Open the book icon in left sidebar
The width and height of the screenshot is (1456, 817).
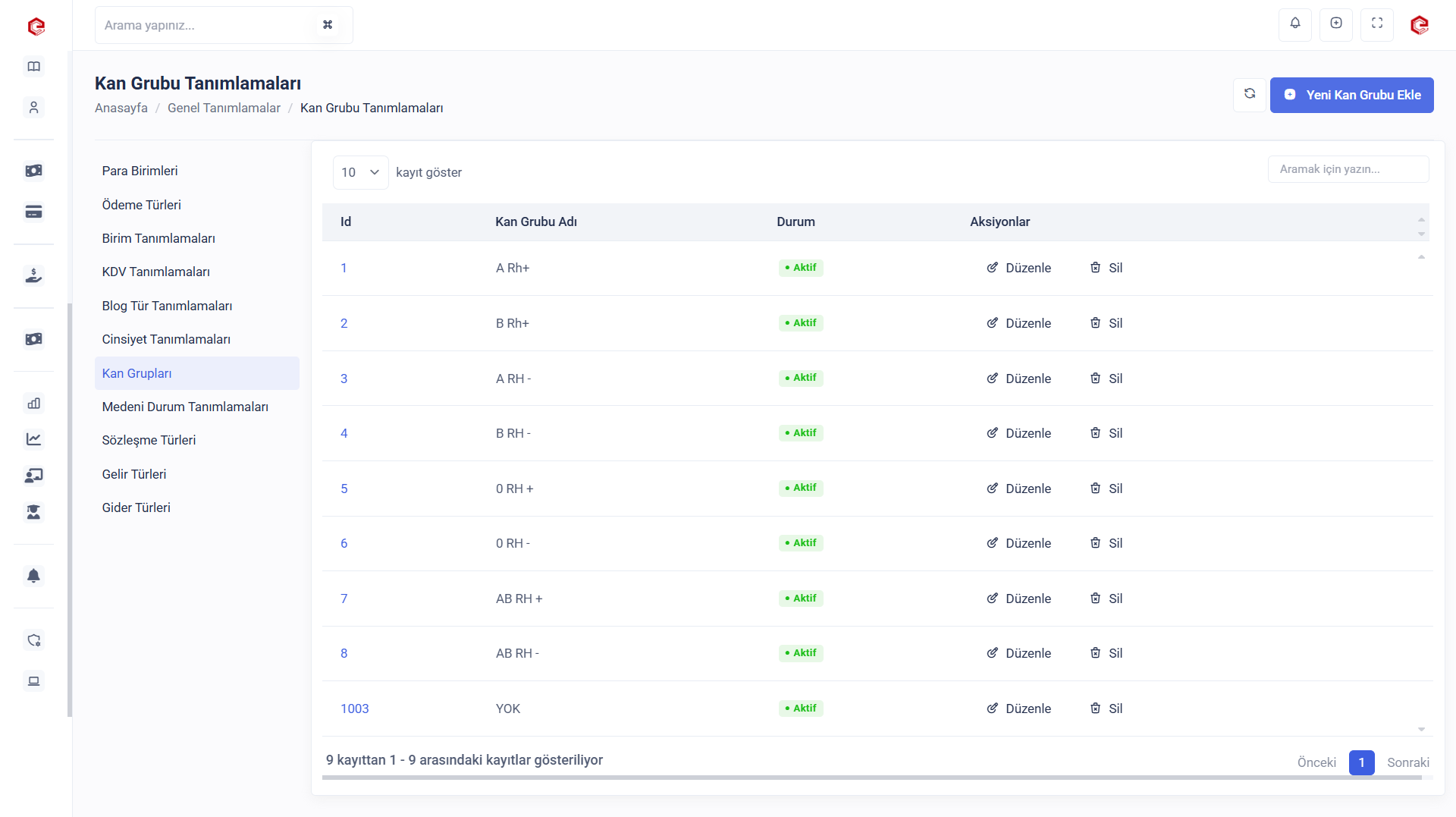pyautogui.click(x=34, y=67)
